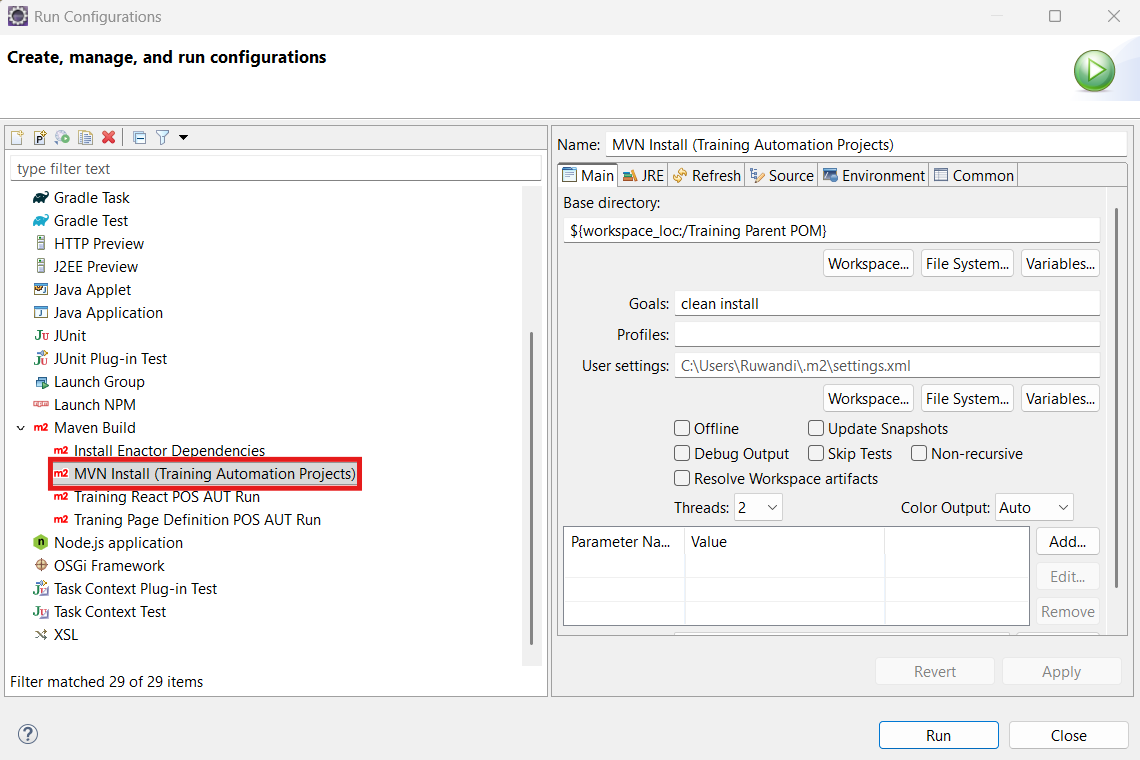
Task: Click the New prototype configuration icon
Action: pyautogui.click(x=40, y=137)
